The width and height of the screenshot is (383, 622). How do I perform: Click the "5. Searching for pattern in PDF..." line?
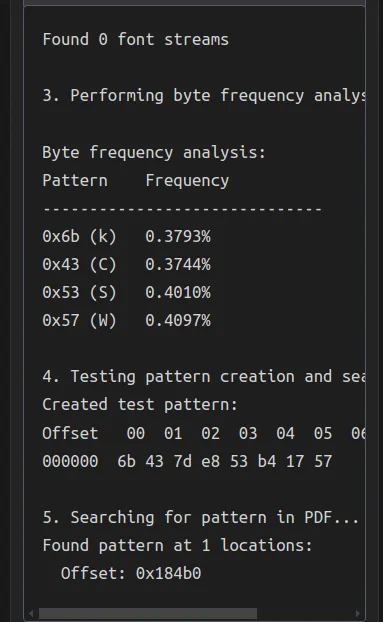click(x=201, y=518)
